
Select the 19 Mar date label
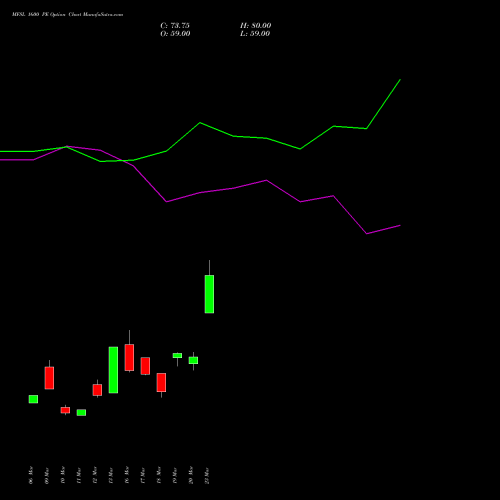175,475
